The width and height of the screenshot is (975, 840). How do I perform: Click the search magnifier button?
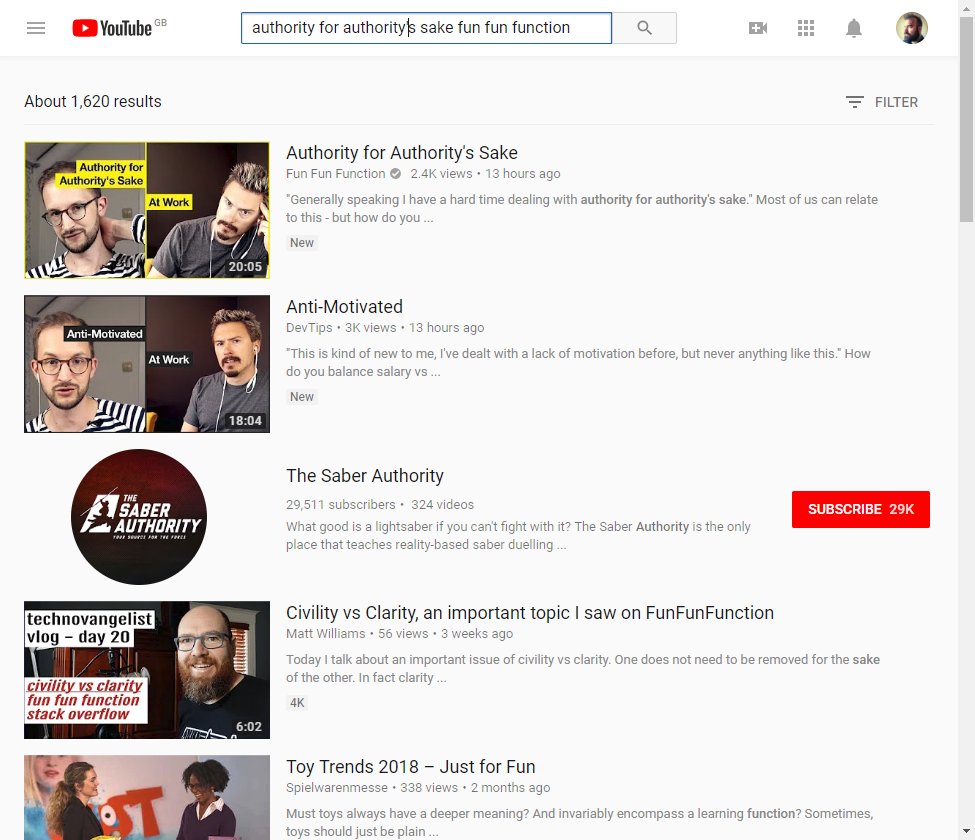tap(644, 28)
